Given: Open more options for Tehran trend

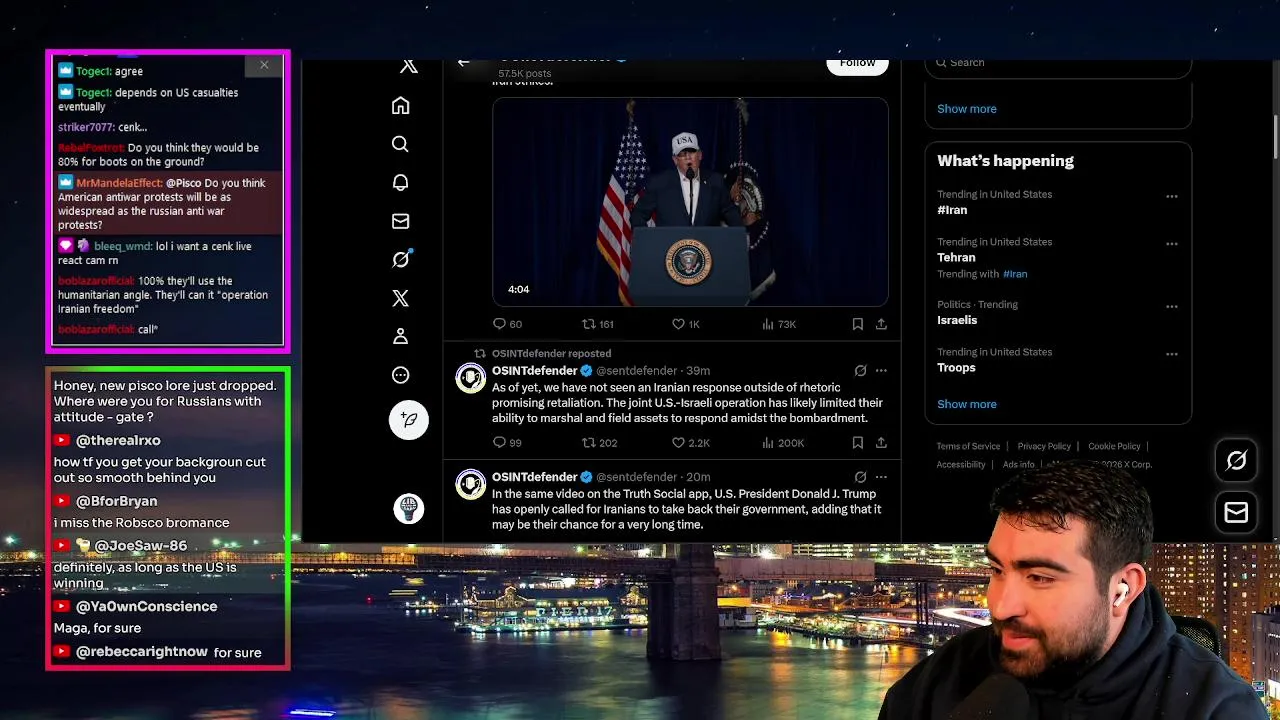Looking at the screenshot, I should [1171, 243].
